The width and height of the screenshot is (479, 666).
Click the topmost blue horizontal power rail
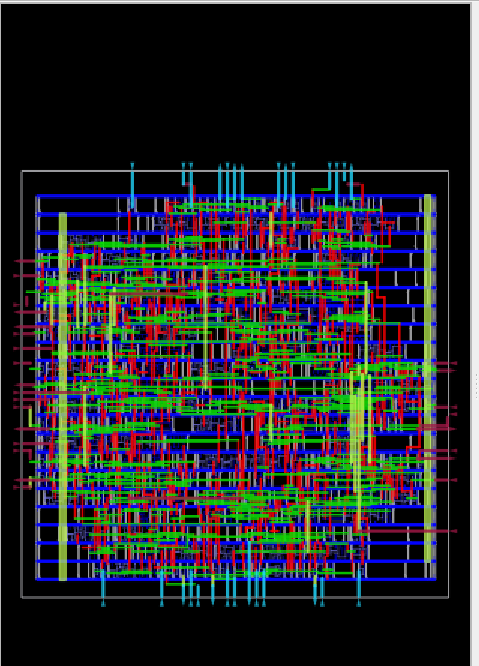tap(236, 196)
